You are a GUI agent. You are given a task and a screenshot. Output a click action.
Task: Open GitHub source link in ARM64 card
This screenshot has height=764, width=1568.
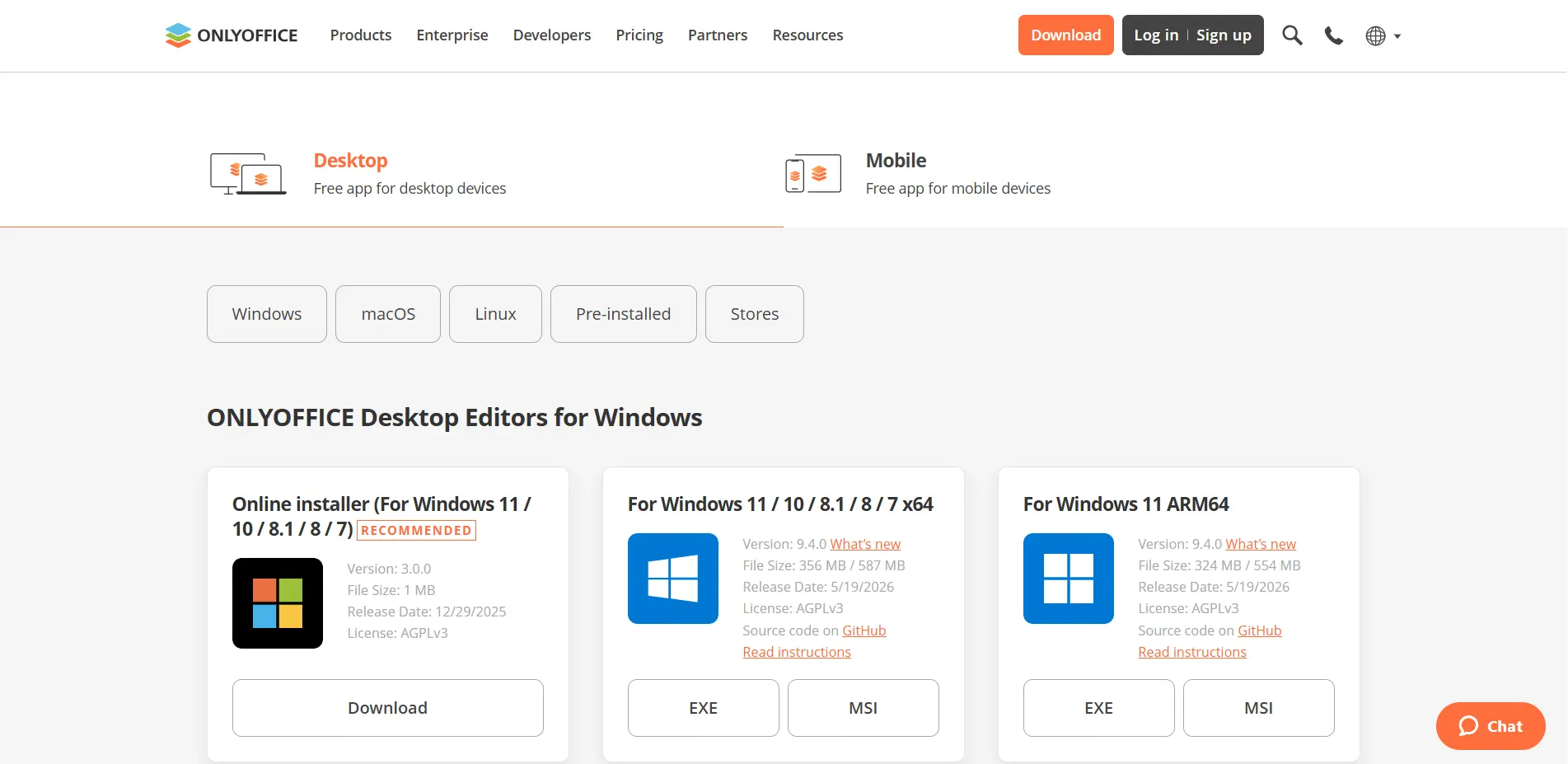click(1260, 630)
